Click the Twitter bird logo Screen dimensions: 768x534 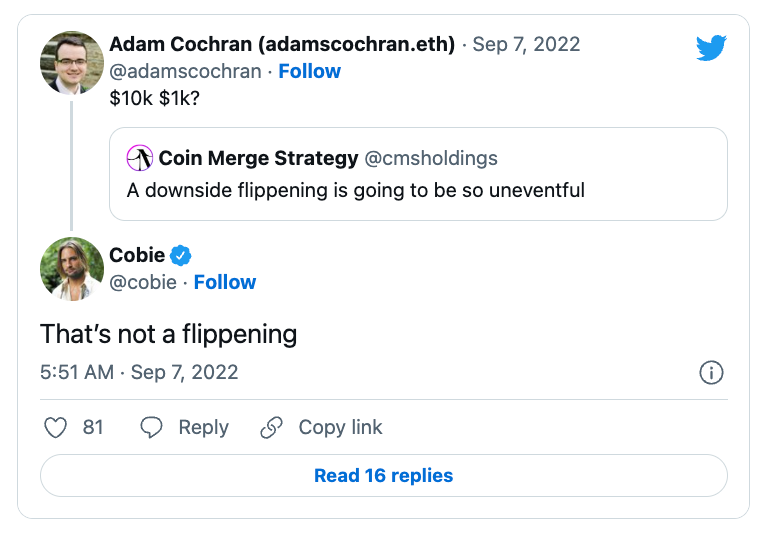point(711,48)
